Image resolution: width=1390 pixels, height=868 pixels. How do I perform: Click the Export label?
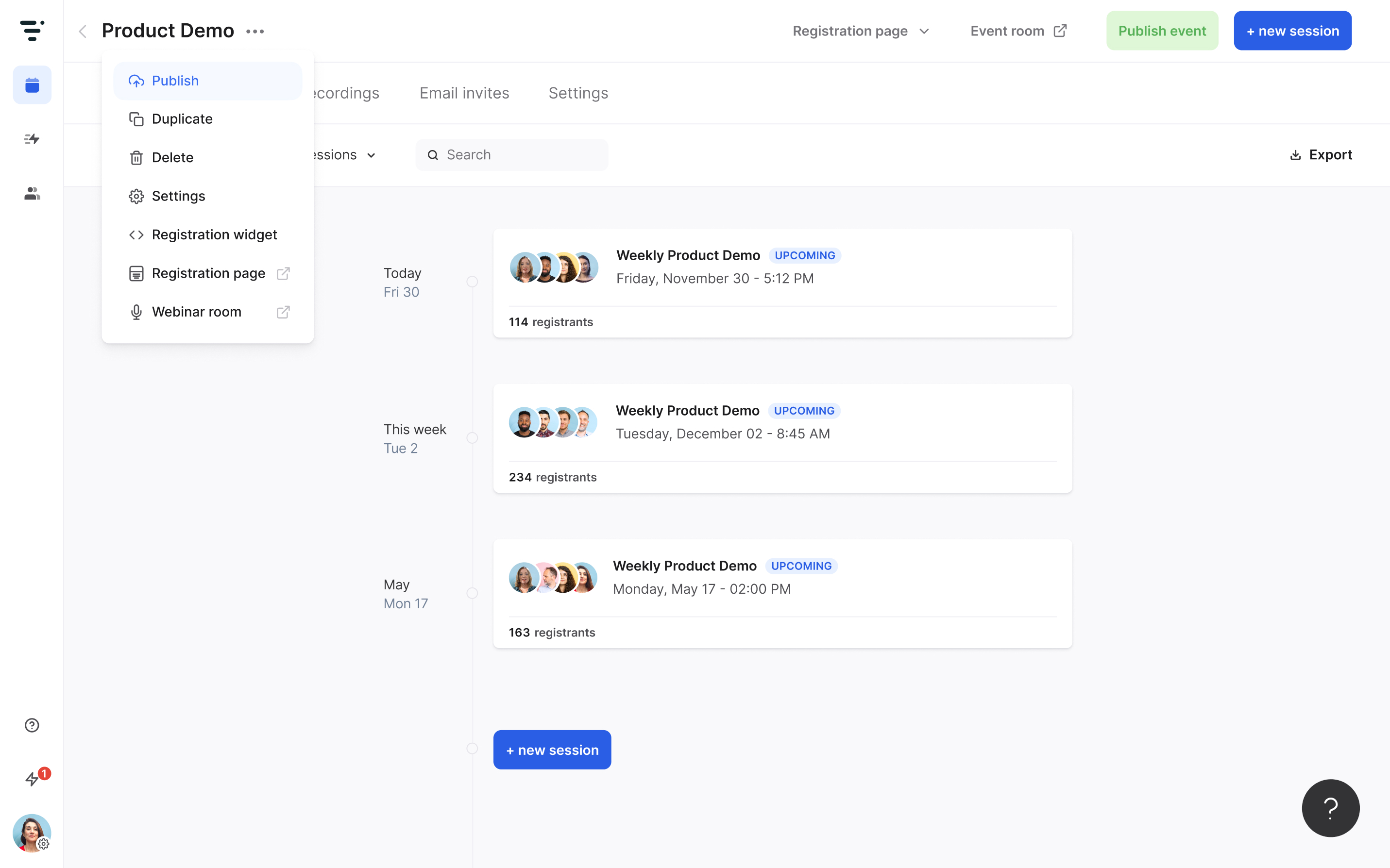1330,155
